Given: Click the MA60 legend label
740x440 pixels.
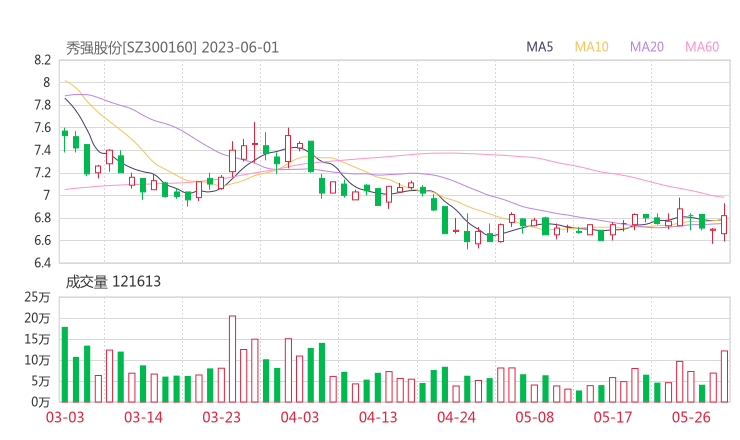Looking at the screenshot, I should tap(702, 47).
